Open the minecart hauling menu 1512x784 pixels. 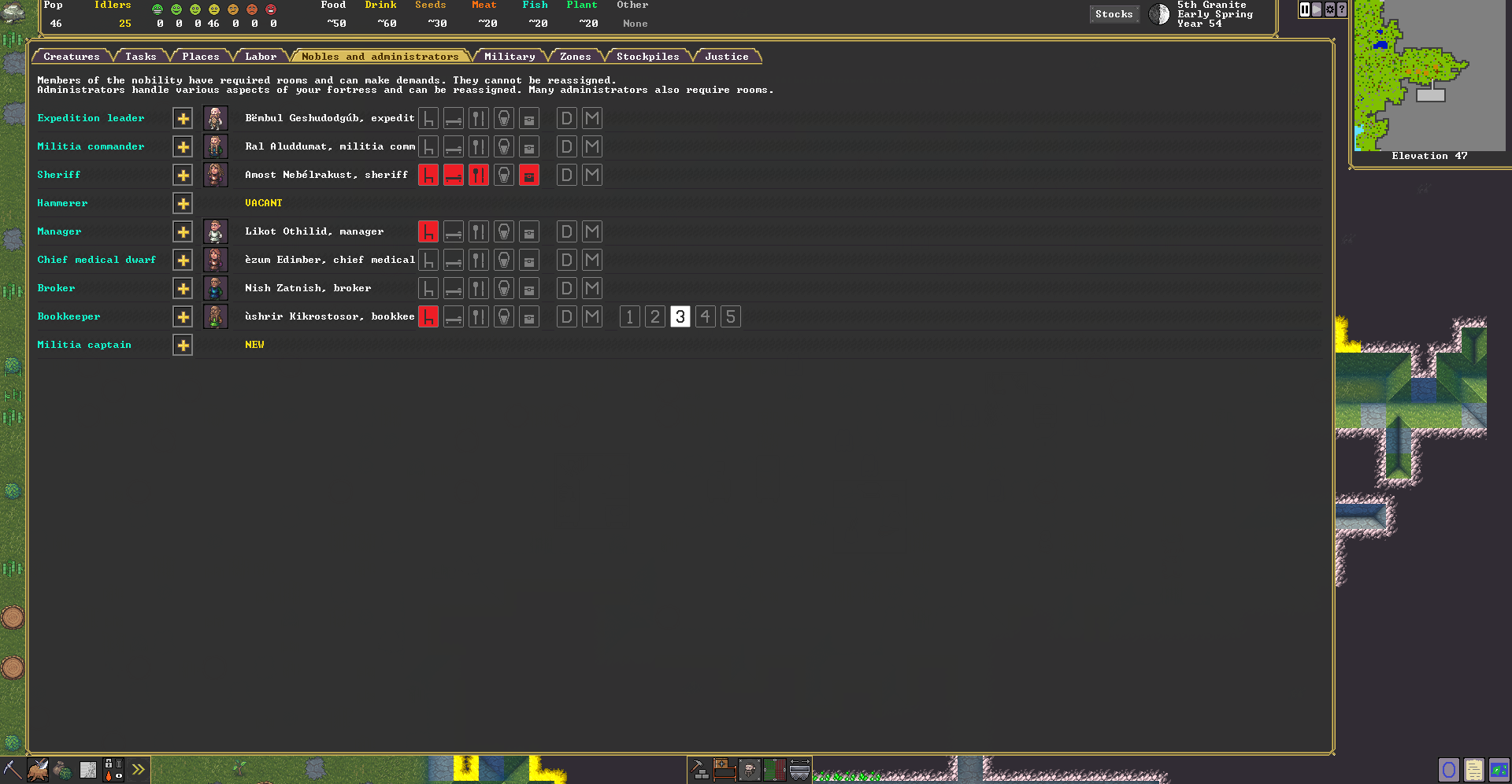[x=799, y=769]
